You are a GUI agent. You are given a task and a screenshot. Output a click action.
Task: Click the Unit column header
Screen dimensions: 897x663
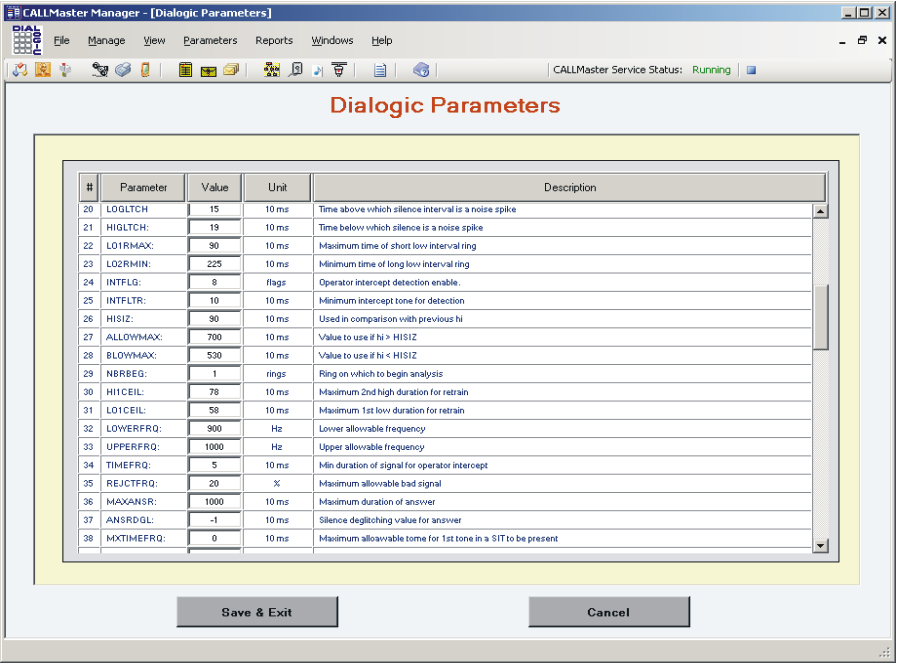pos(277,187)
